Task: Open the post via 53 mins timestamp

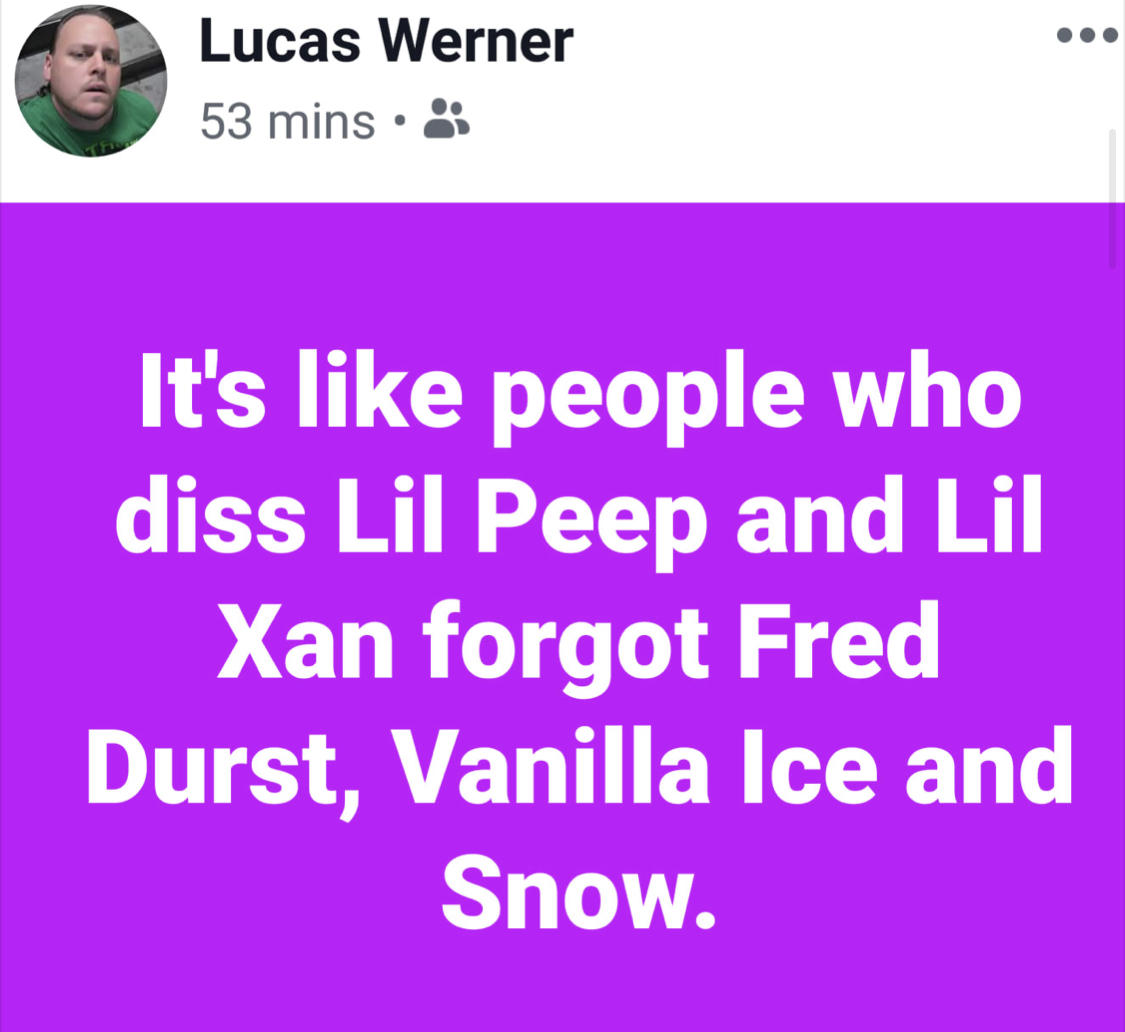Action: coord(288,121)
